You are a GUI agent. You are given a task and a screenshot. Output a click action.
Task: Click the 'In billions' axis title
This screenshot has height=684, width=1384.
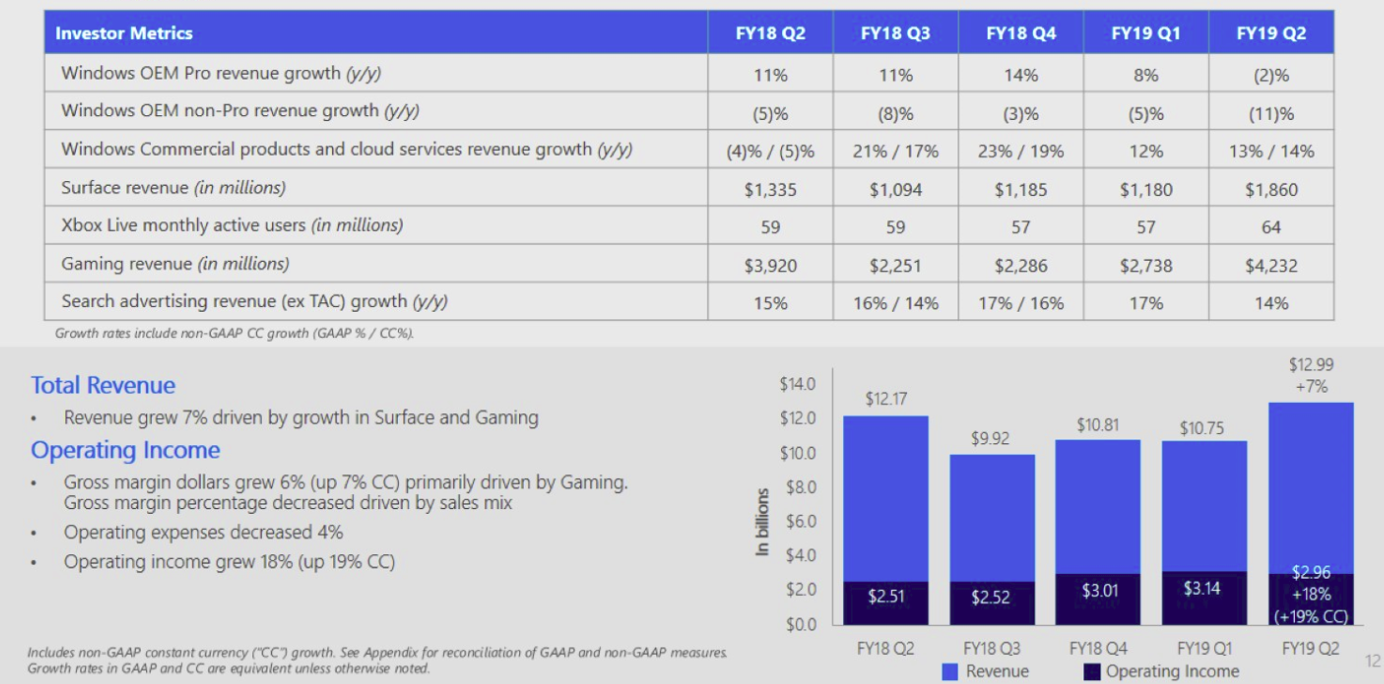pyautogui.click(x=763, y=522)
